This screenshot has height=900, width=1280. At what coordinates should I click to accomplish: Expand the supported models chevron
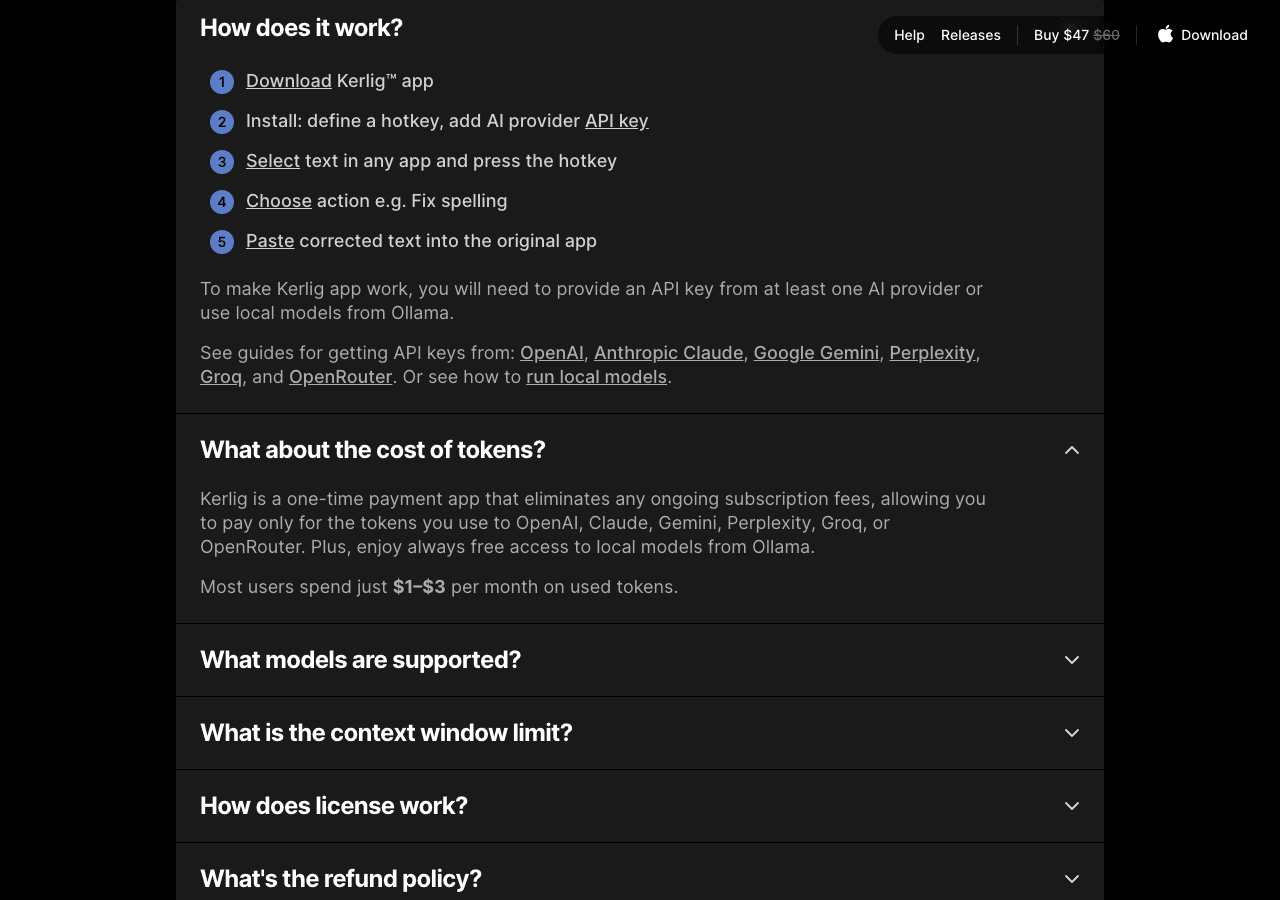1072,660
